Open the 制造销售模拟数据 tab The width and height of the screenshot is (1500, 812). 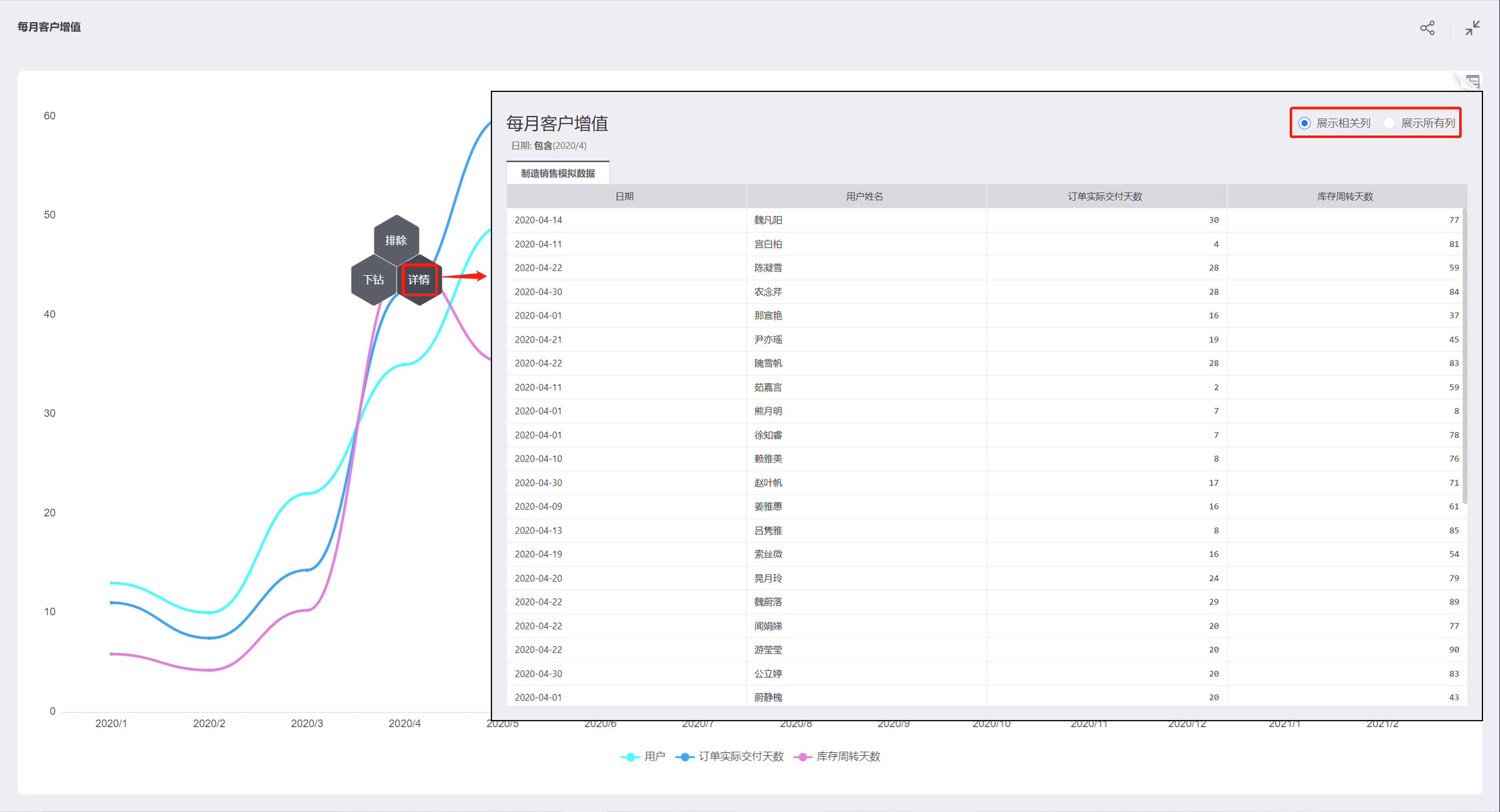click(558, 173)
